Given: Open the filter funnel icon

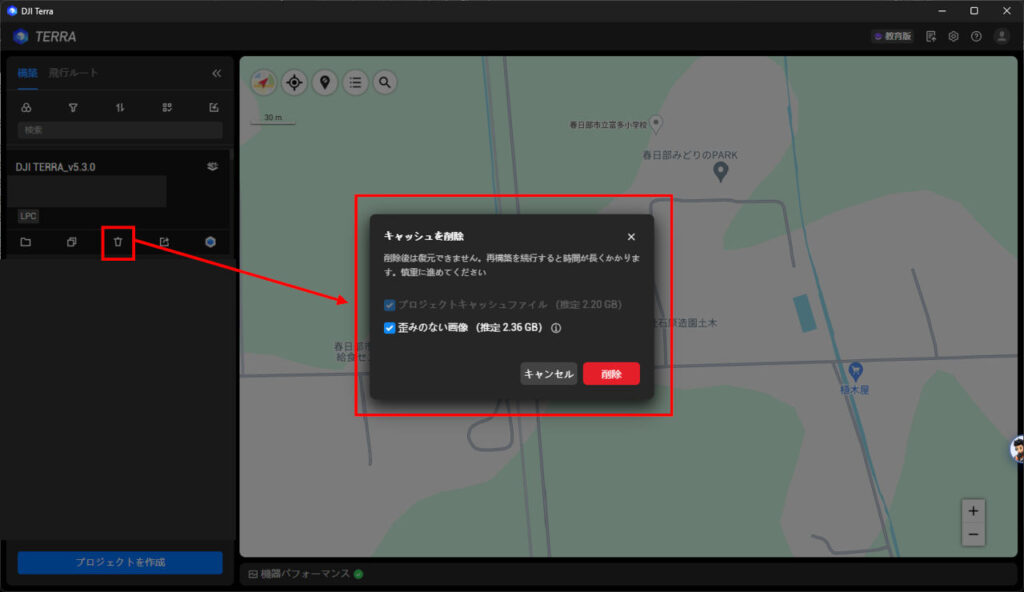Looking at the screenshot, I should pos(73,107).
